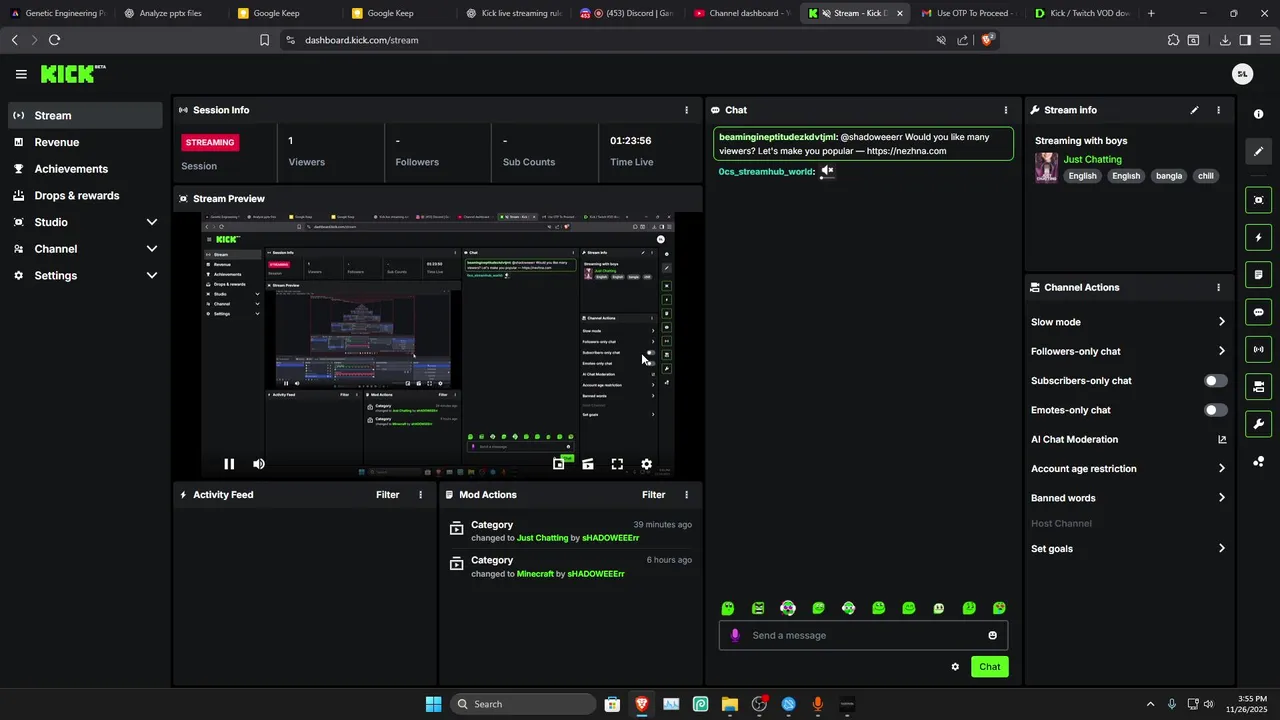This screenshot has height=720, width=1280.
Task: Insert the first green Kick emote
Action: coord(728,608)
